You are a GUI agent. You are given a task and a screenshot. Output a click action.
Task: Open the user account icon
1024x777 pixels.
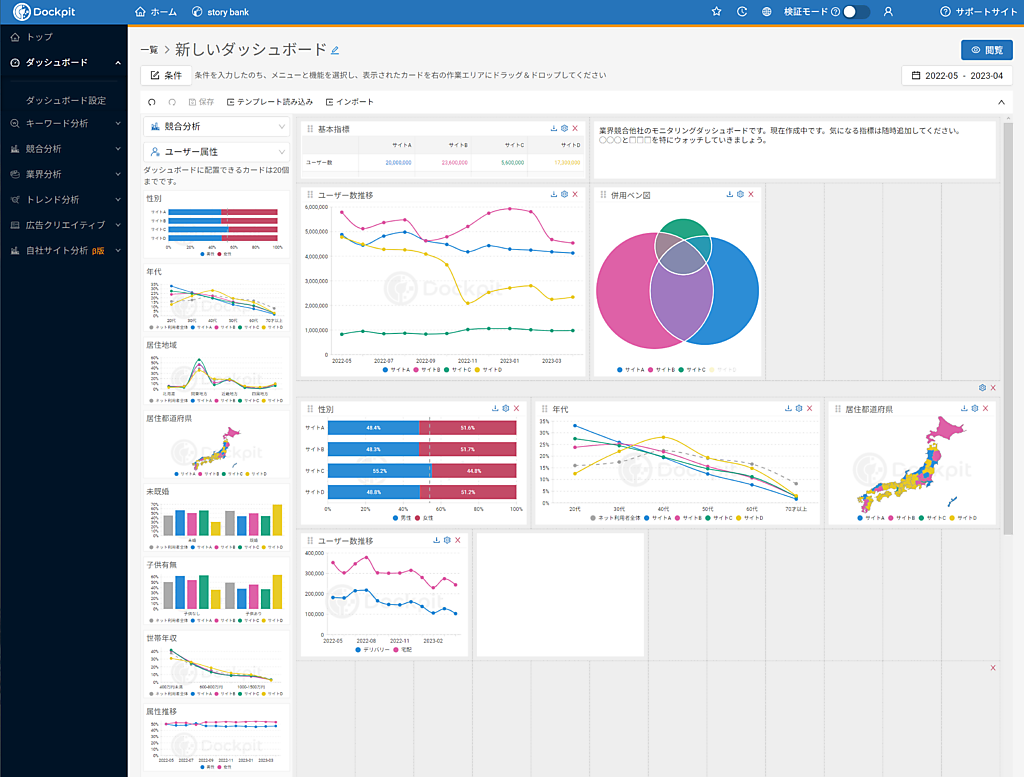[888, 12]
